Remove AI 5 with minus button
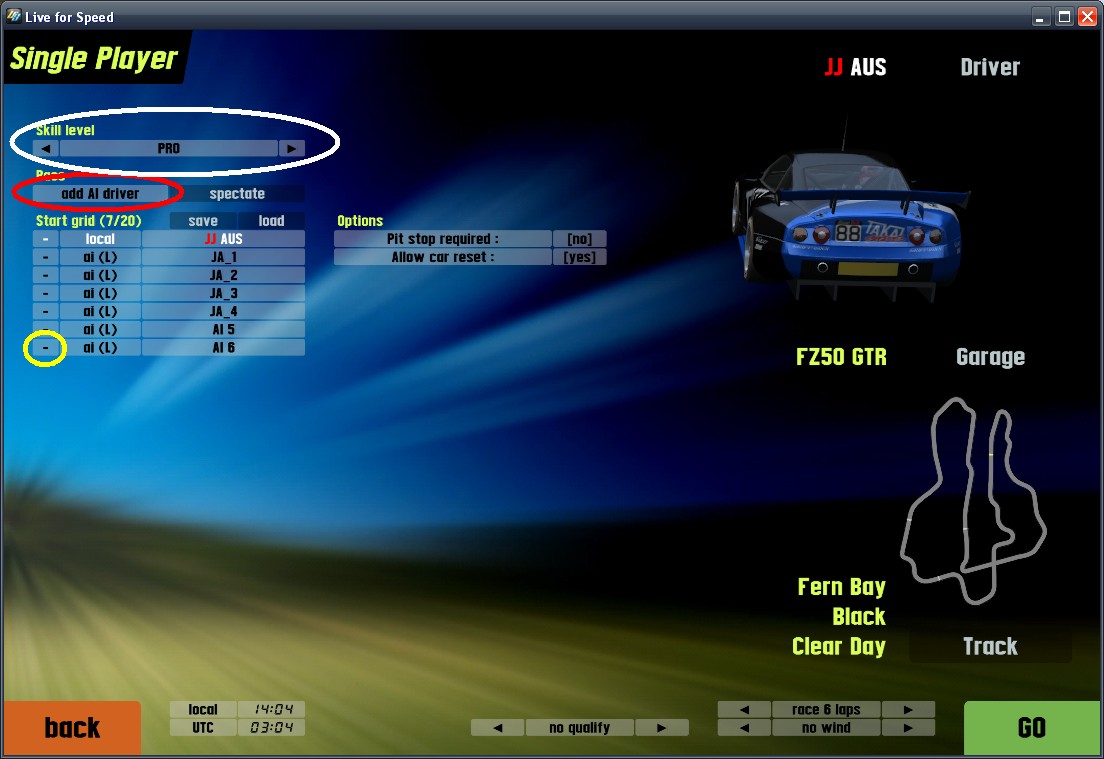Screen dimensions: 1104x759 coord(46,330)
